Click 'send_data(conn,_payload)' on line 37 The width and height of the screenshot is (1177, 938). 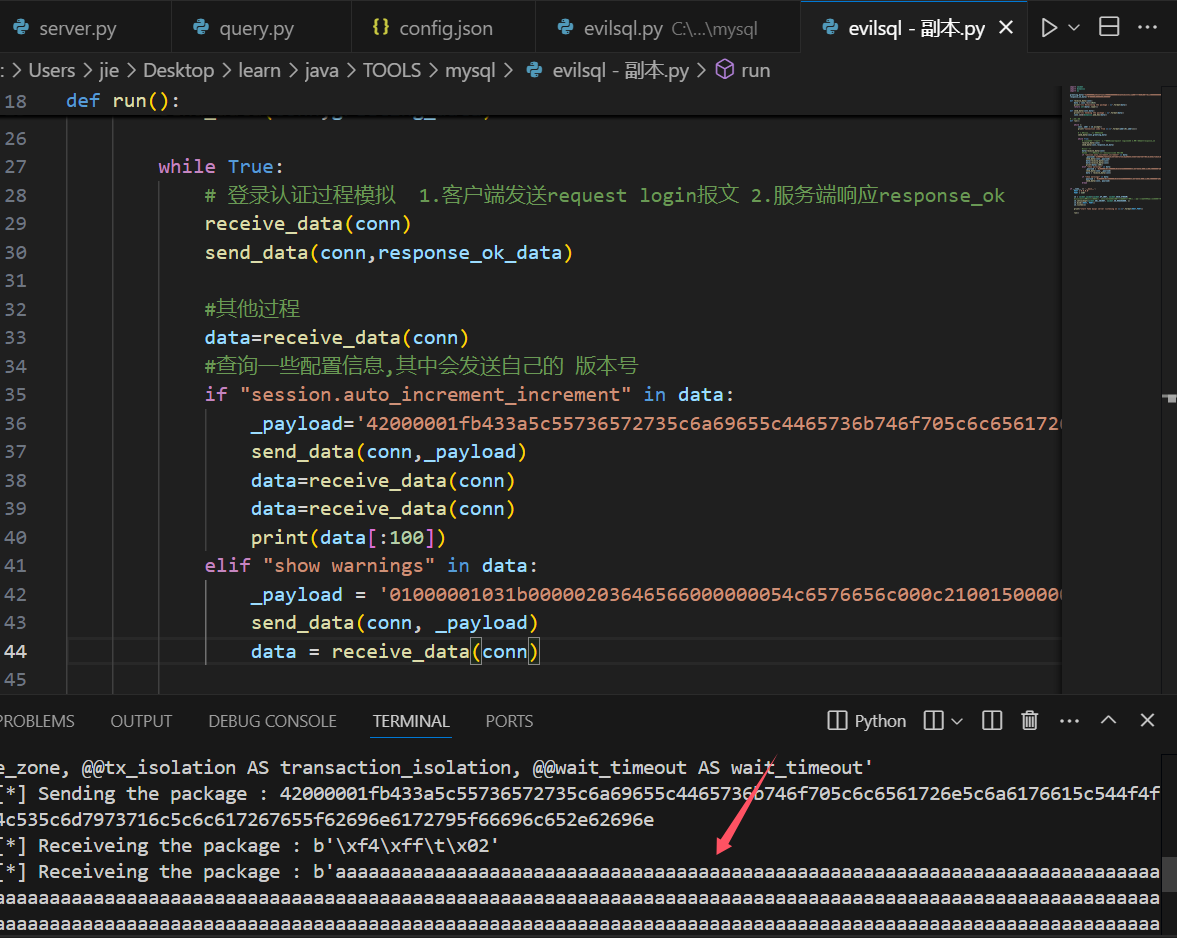(x=389, y=452)
